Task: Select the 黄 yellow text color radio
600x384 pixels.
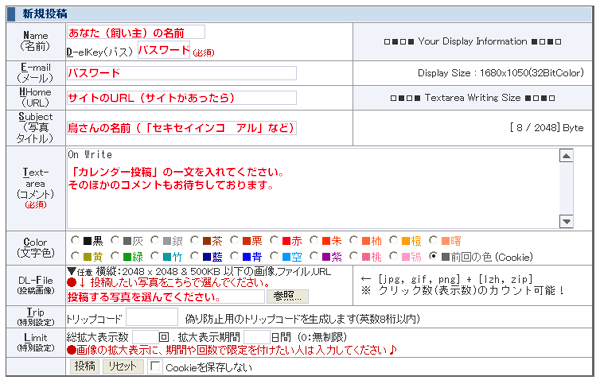Action: [x=75, y=256]
